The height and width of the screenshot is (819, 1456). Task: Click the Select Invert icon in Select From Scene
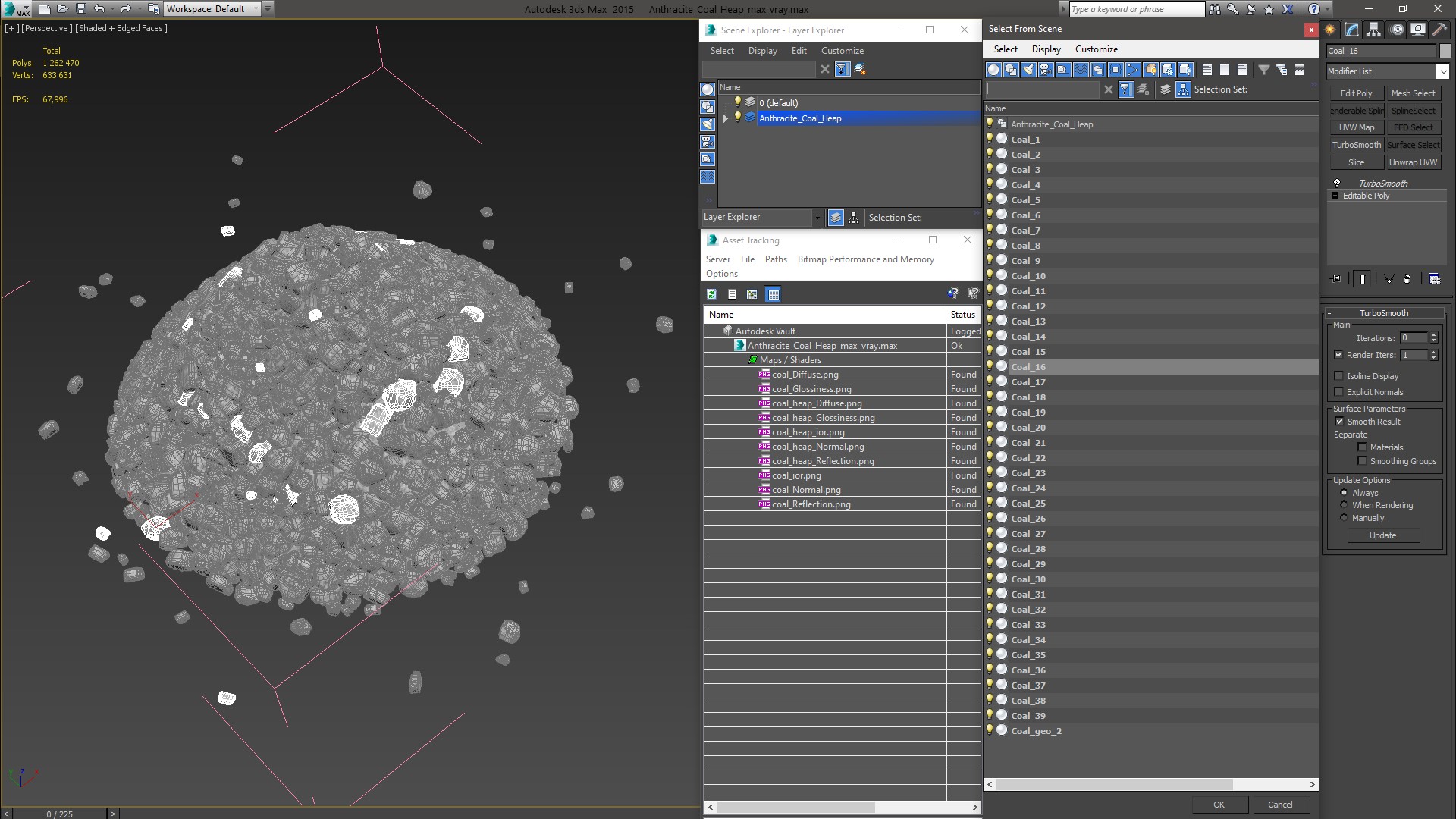pyautogui.click(x=1242, y=70)
